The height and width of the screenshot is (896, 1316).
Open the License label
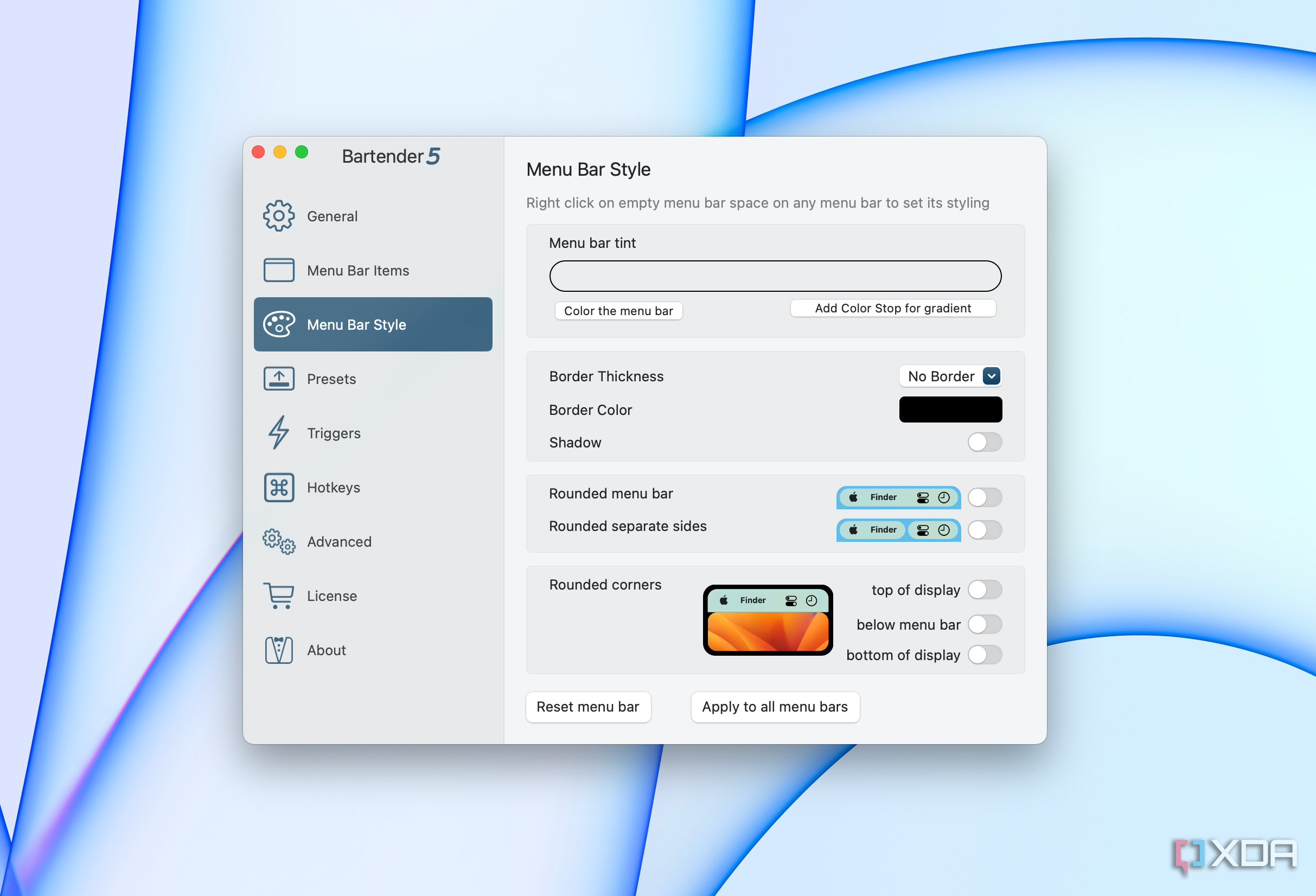(332, 596)
